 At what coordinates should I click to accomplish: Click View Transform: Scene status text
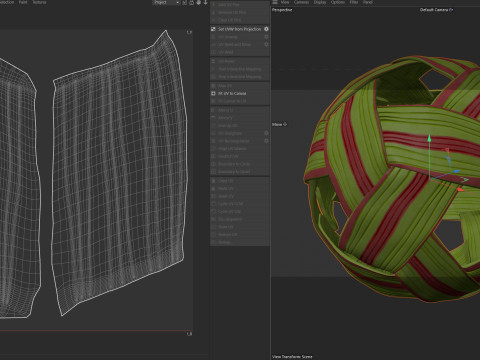(x=292, y=357)
